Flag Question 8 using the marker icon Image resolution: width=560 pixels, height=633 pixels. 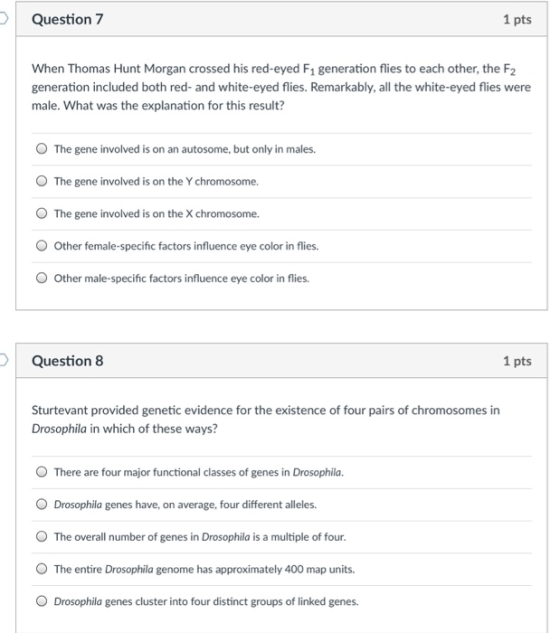tap(3, 360)
